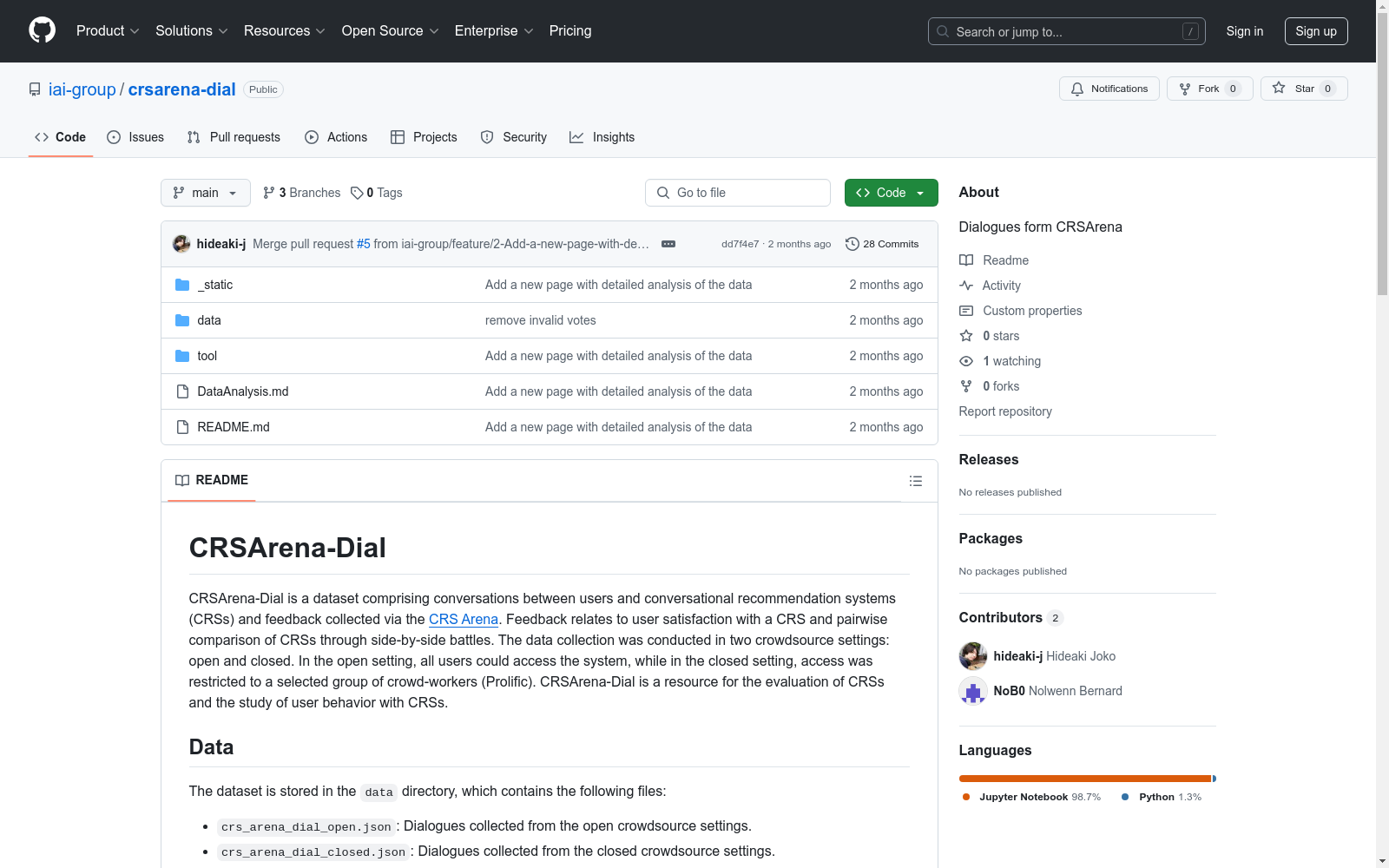
Task: Open the Readme link in About
Action: point(994,260)
